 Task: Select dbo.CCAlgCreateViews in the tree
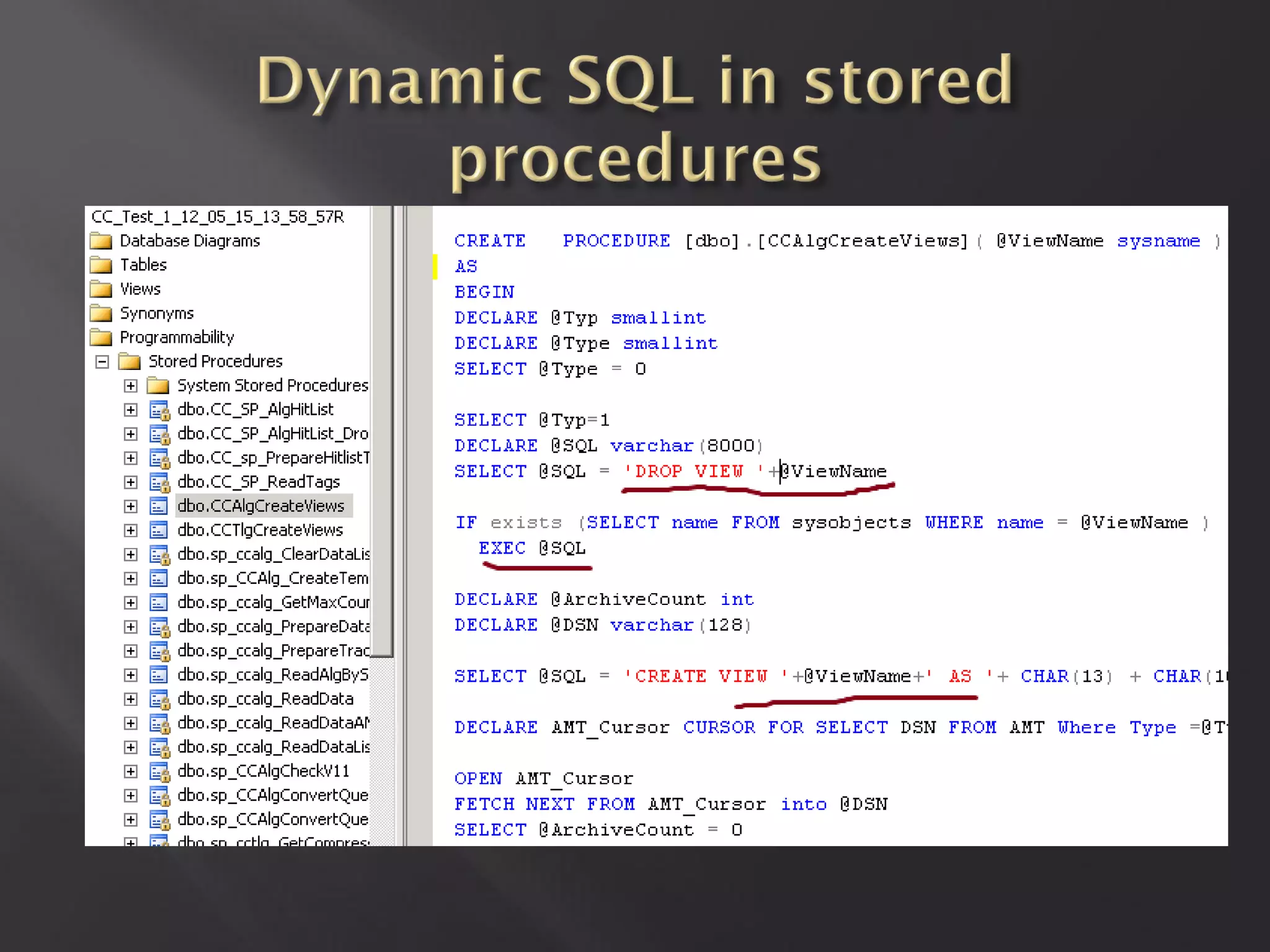(260, 506)
